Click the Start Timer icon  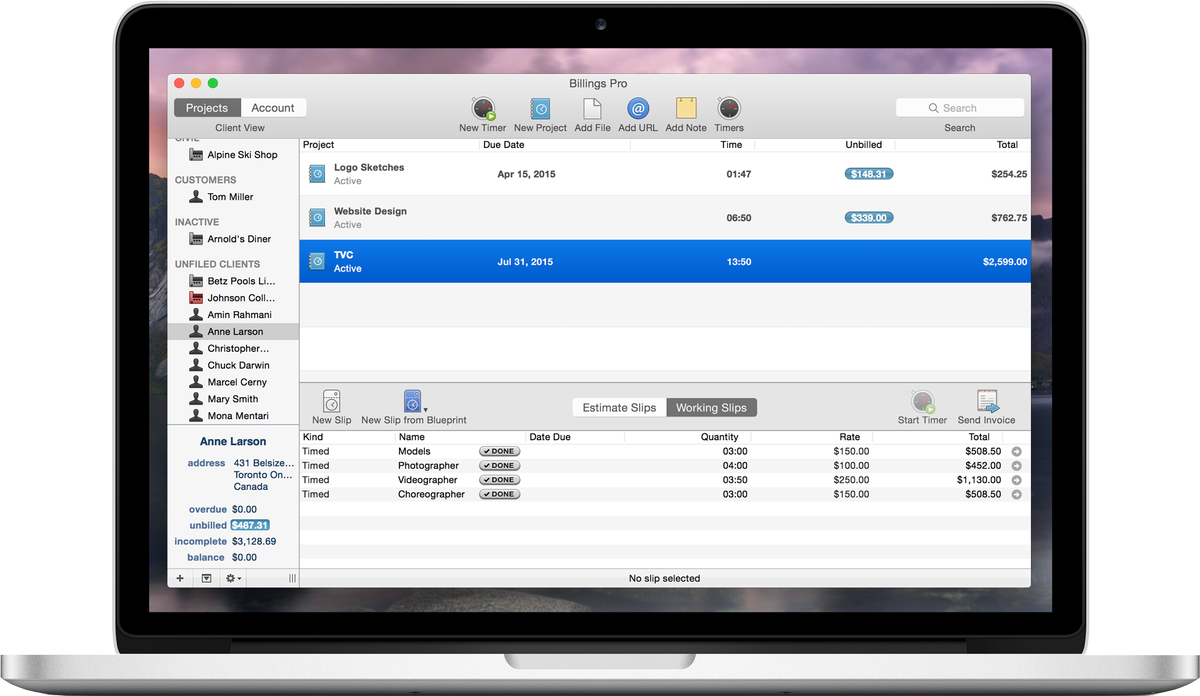coord(922,402)
